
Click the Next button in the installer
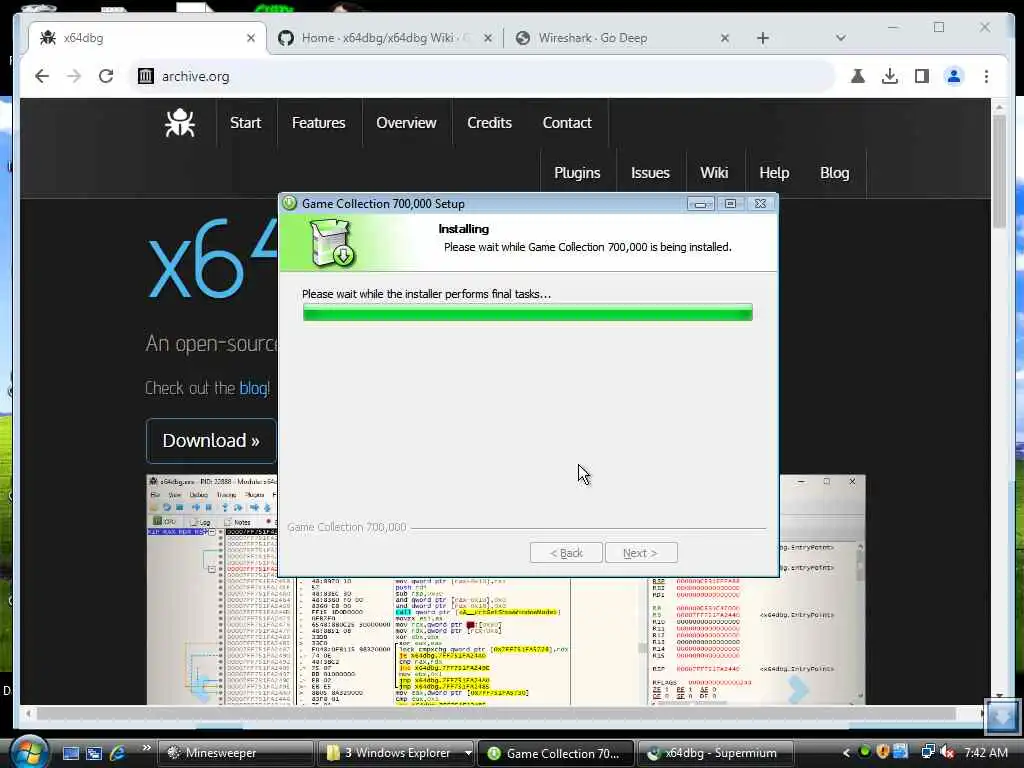pos(641,552)
